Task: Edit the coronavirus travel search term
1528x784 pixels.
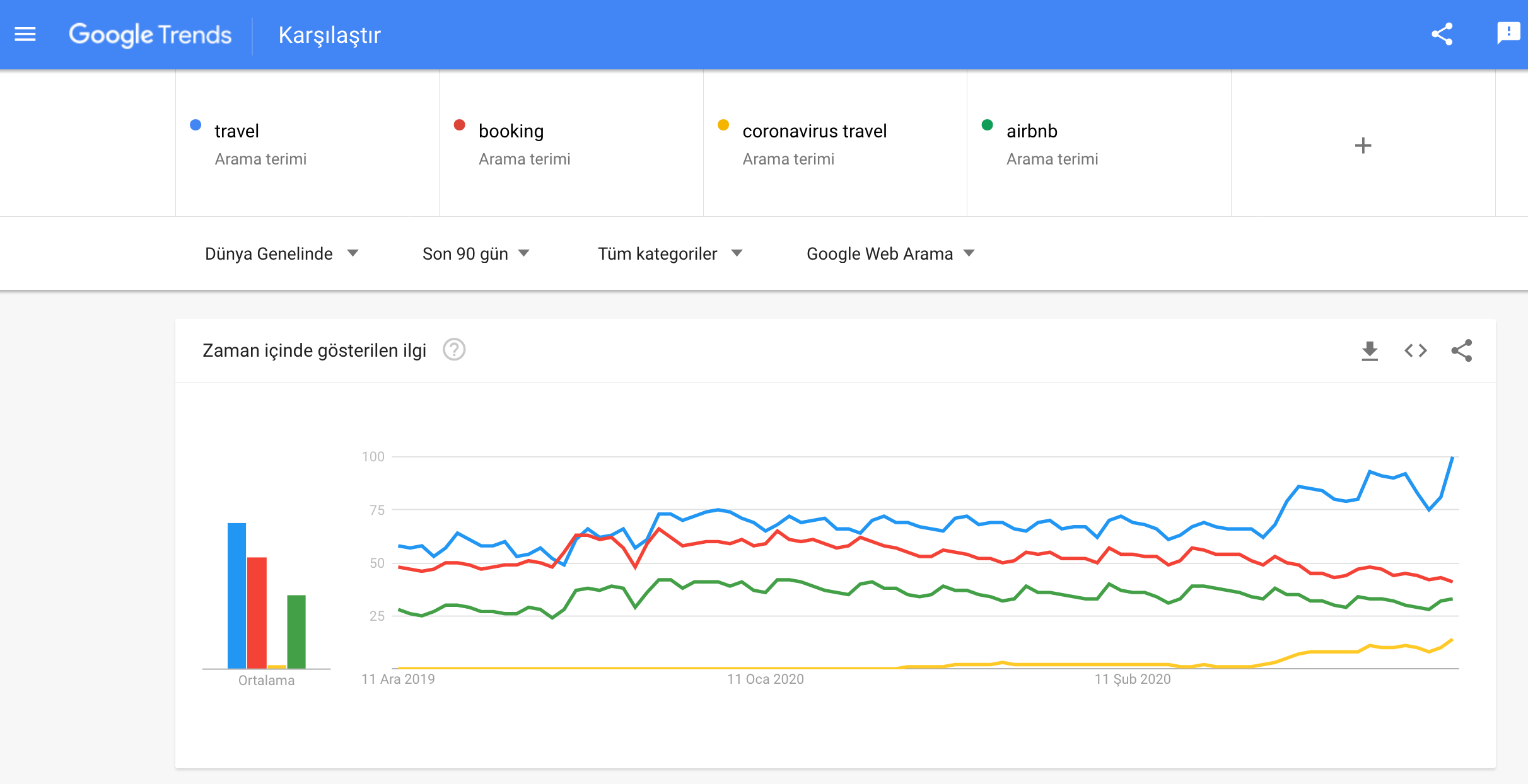Action: 814,131
